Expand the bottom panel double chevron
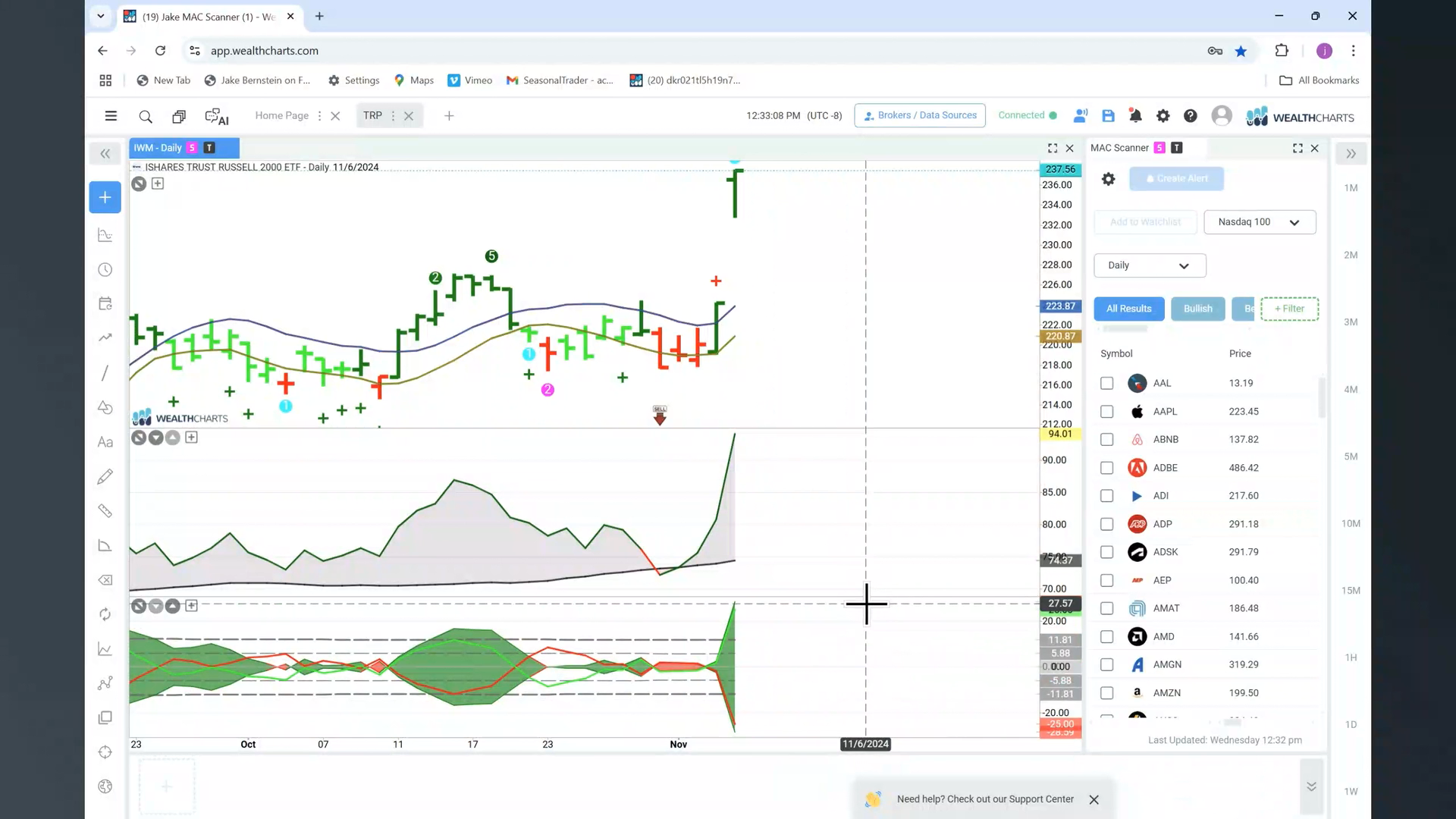 [1311, 786]
